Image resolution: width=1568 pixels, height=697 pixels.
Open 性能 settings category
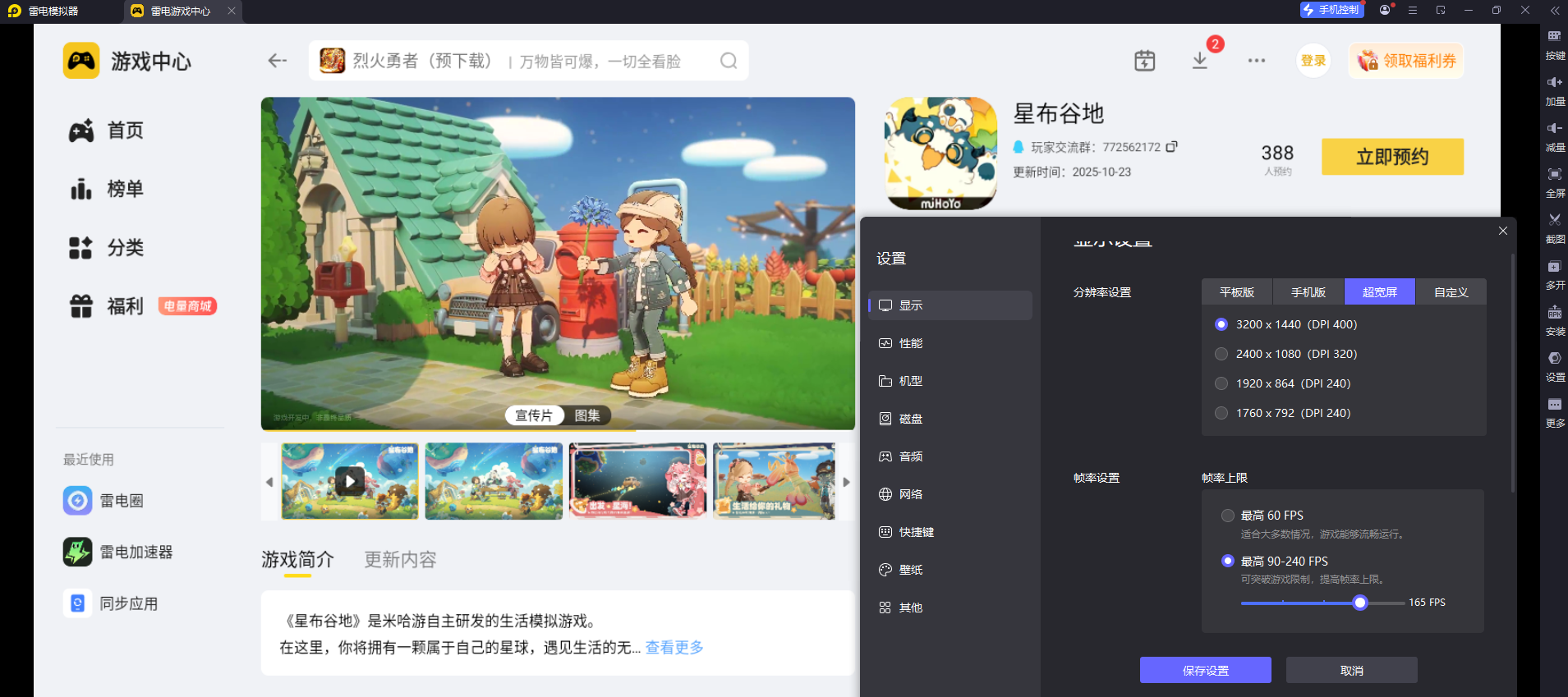(950, 343)
